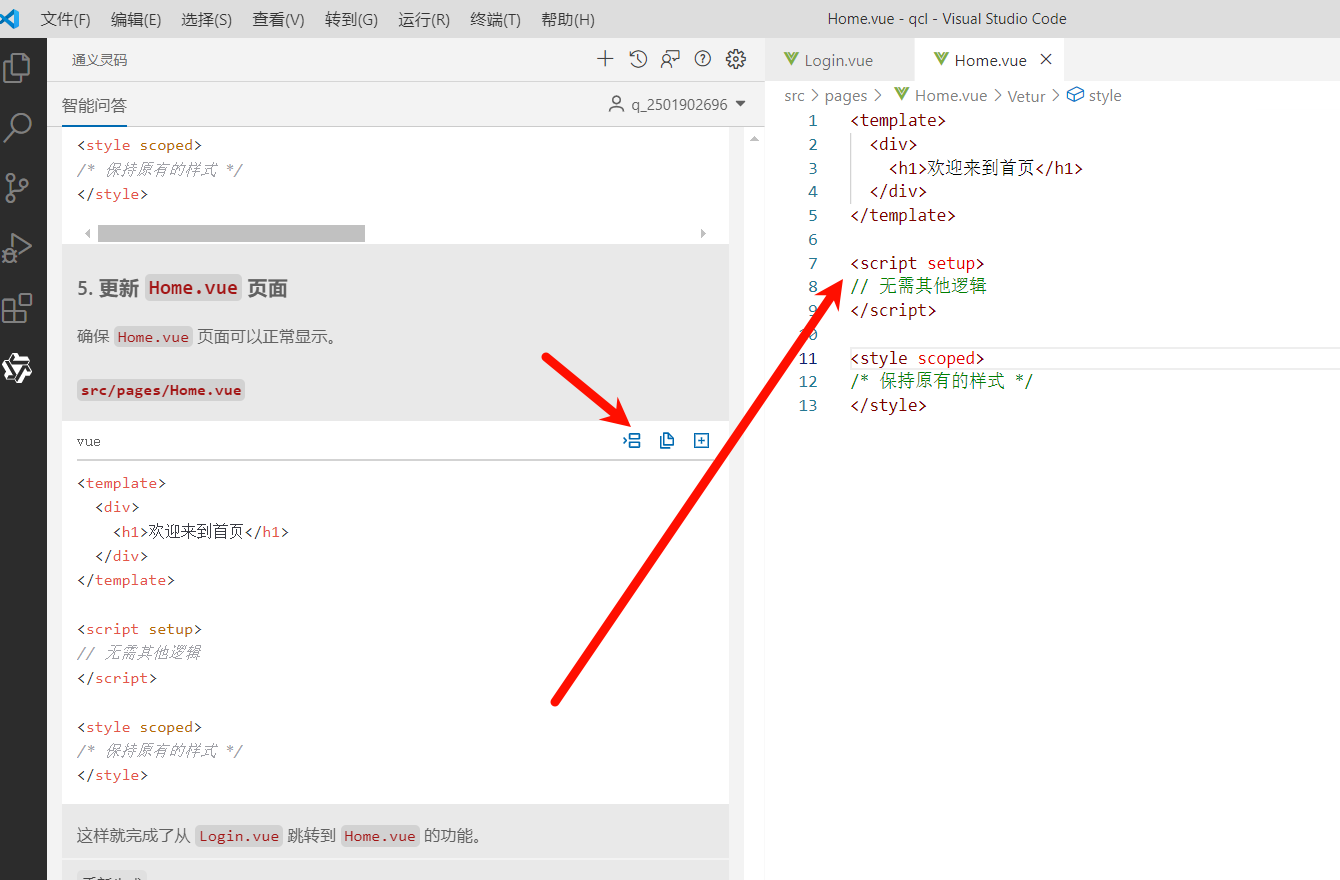Image resolution: width=1340 pixels, height=880 pixels.
Task: Open the Explorer view in activity bar
Action: click(x=17, y=68)
